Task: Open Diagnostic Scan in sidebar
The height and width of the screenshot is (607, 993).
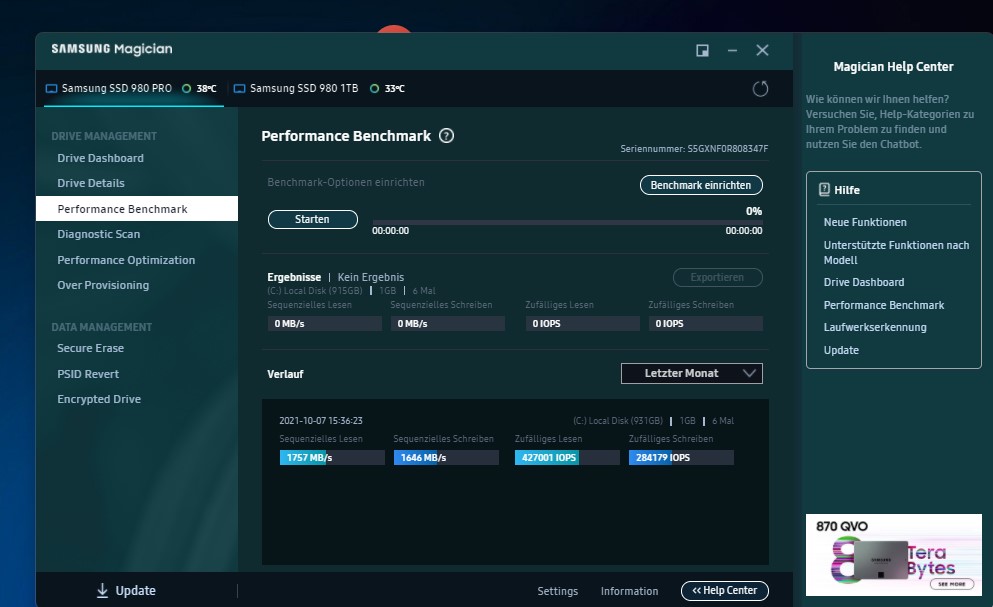Action: click(98, 234)
